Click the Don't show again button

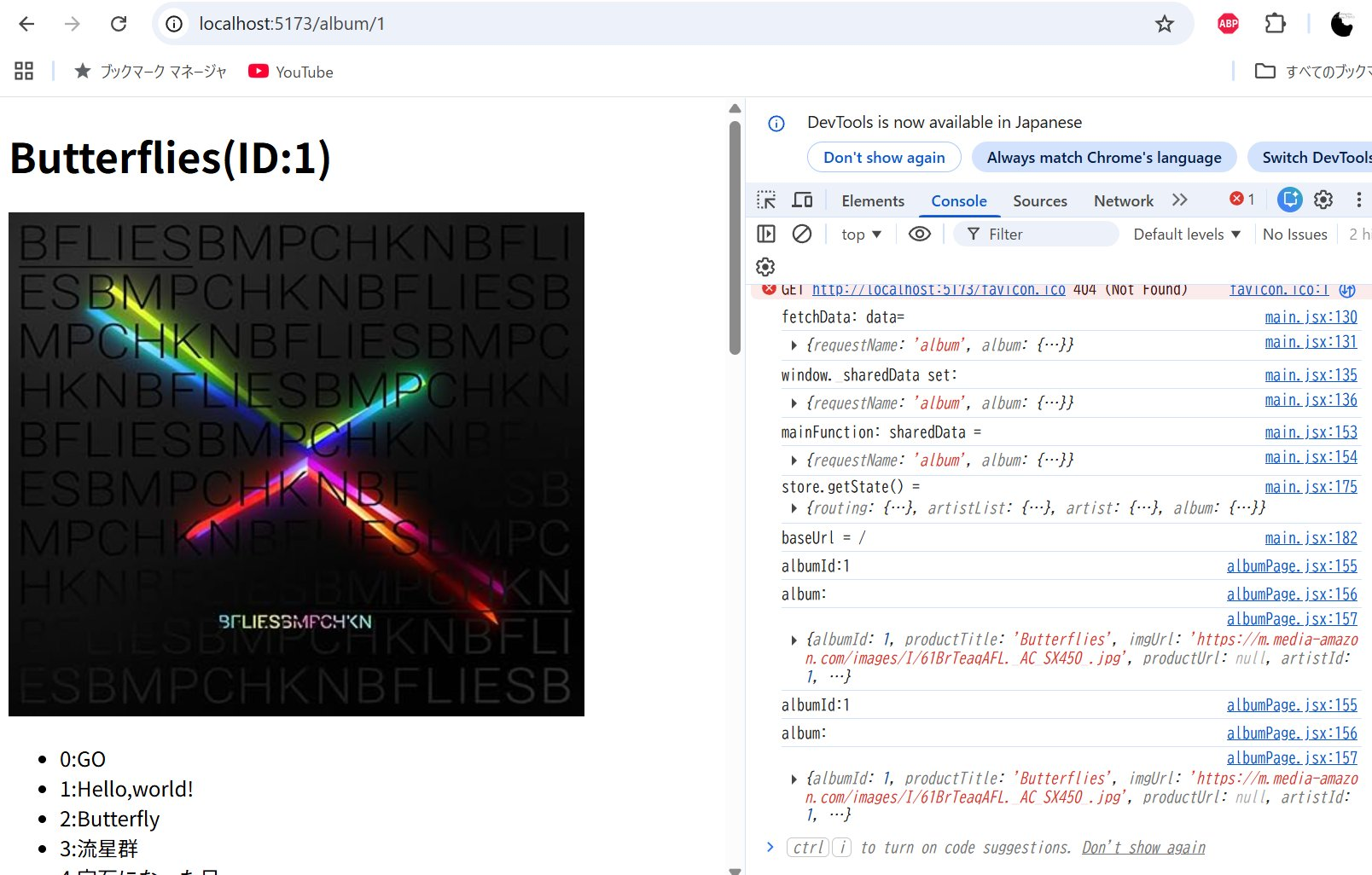click(884, 157)
